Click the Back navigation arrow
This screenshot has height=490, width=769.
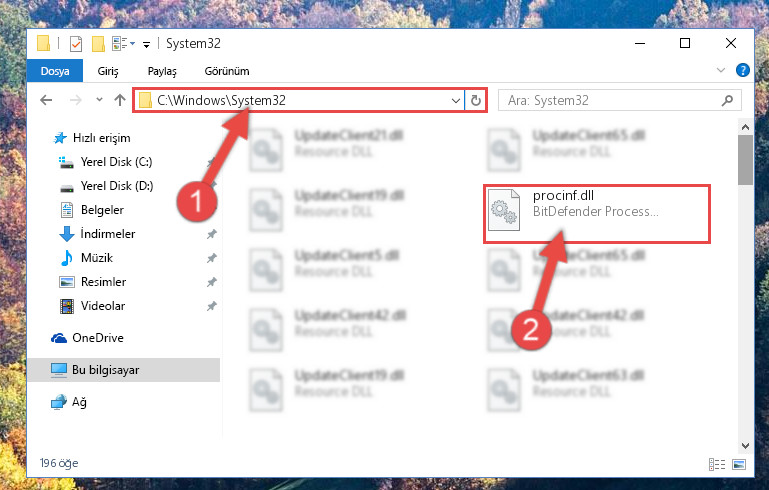pos(46,100)
